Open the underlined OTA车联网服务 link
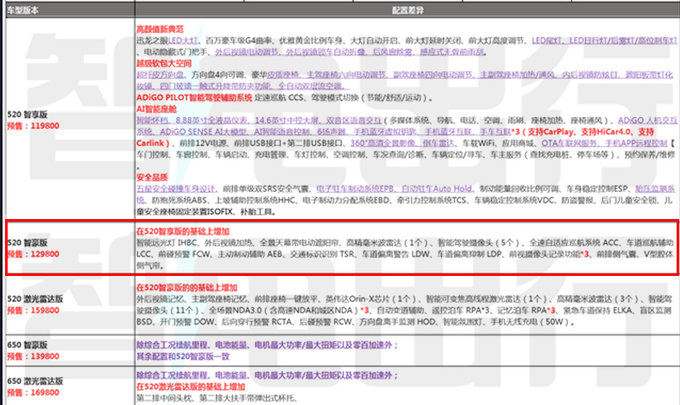The height and width of the screenshot is (405, 680). (x=569, y=143)
